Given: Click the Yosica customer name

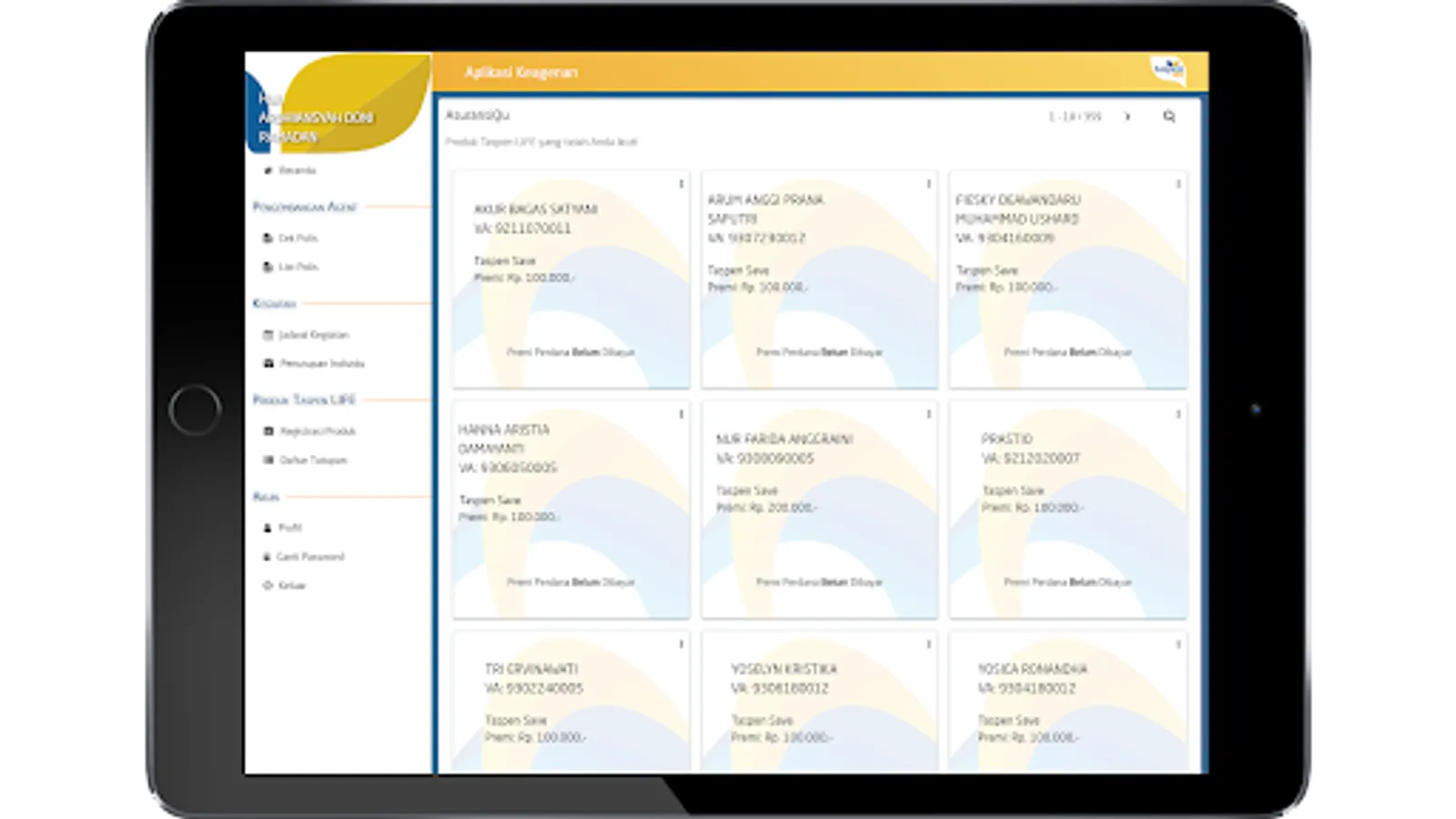Looking at the screenshot, I should [x=1032, y=669].
